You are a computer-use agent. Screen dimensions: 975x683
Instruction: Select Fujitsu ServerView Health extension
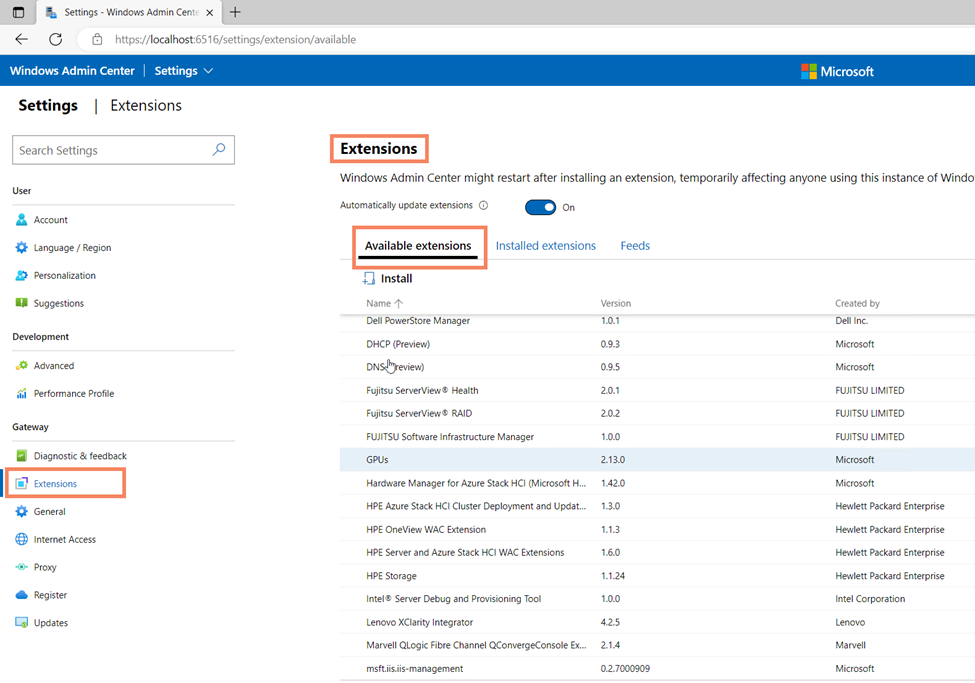click(x=657, y=391)
